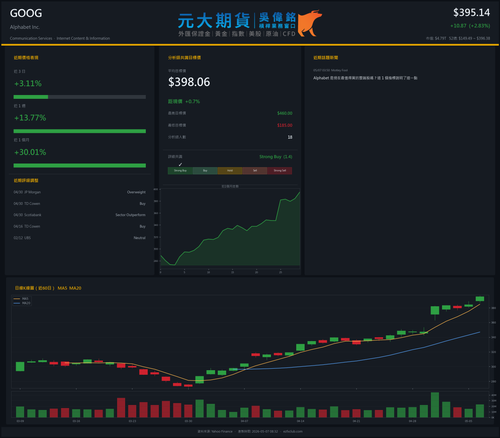This screenshot has width=500, height=438.
Task: Click the +10.87 (+2.83%) price change
Action: pyautogui.click(x=470, y=26)
